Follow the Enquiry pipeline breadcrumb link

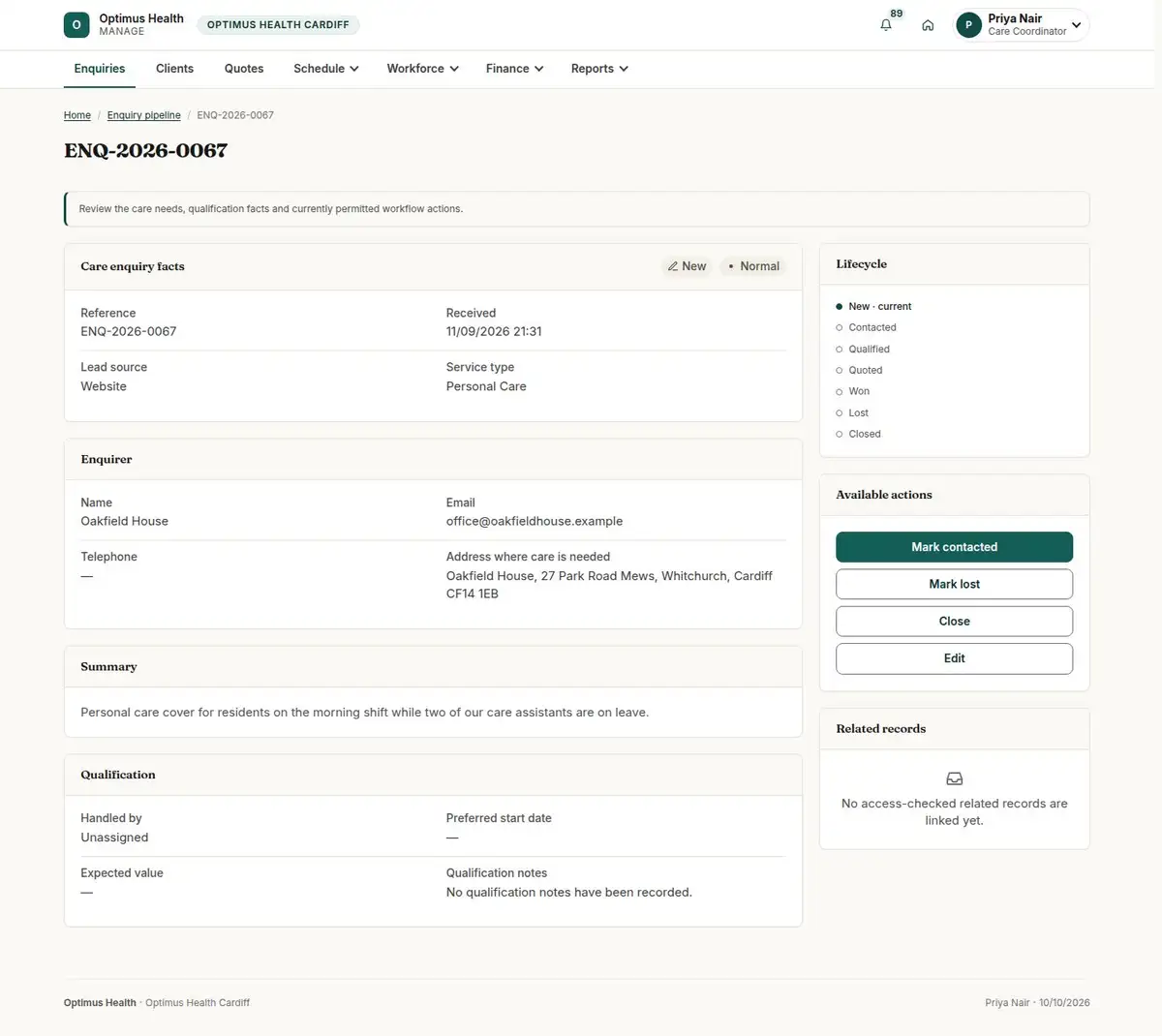tap(144, 115)
